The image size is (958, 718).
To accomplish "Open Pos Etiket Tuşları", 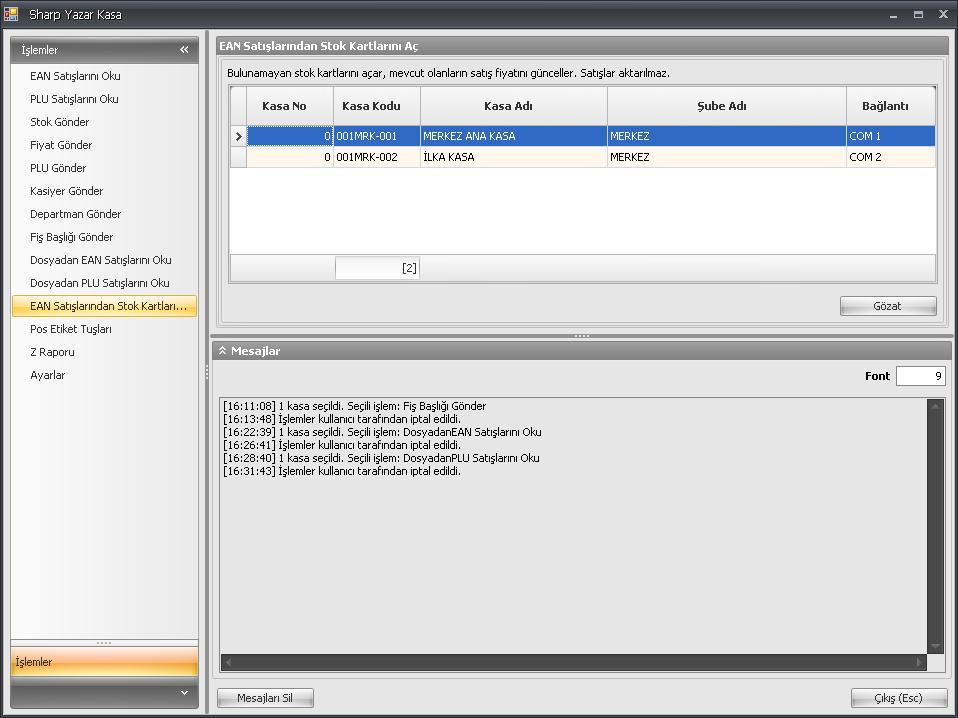I will [71, 329].
